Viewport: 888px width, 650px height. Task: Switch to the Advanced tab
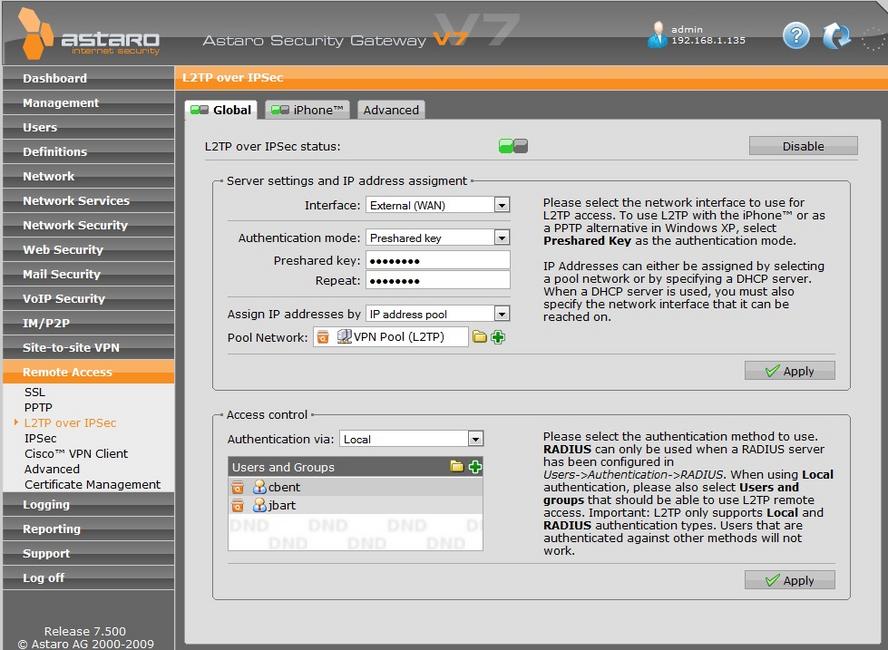[391, 110]
